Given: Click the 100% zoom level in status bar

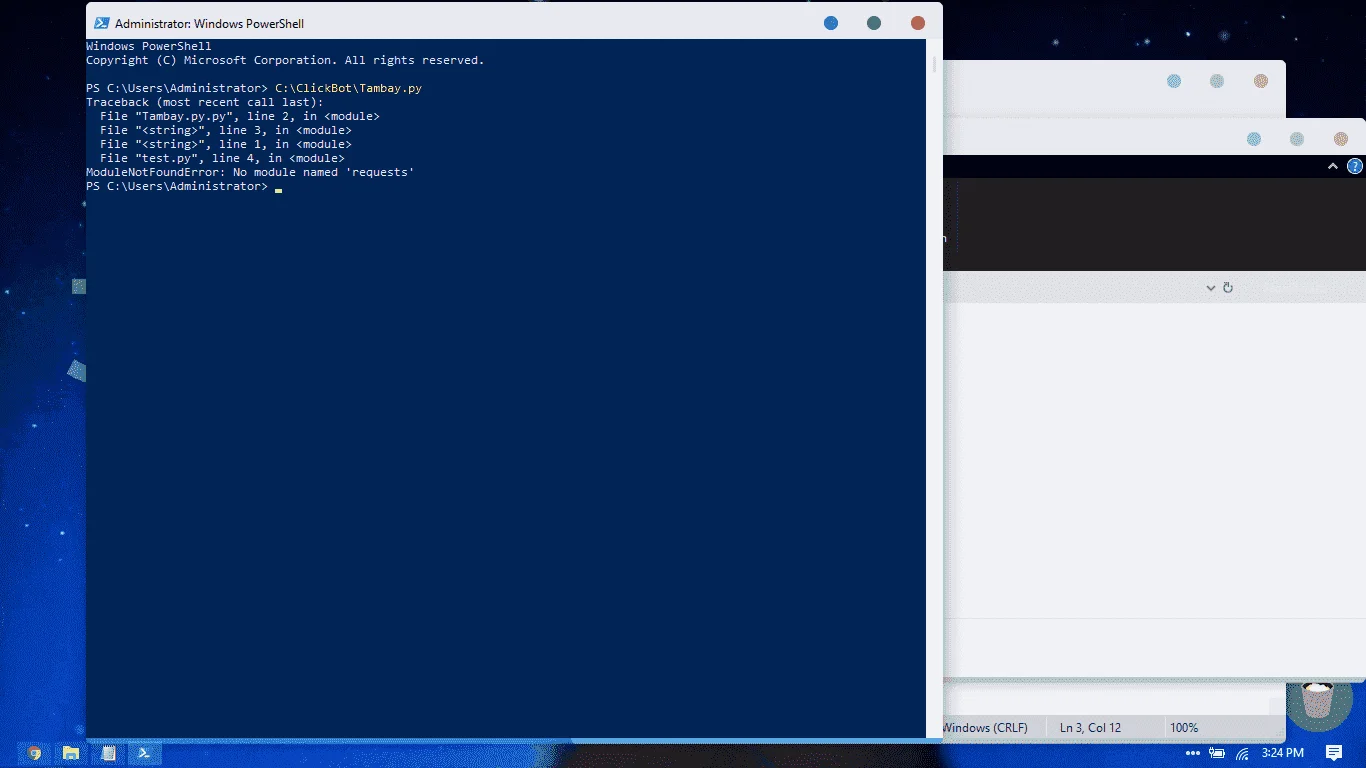Looking at the screenshot, I should tap(1184, 728).
